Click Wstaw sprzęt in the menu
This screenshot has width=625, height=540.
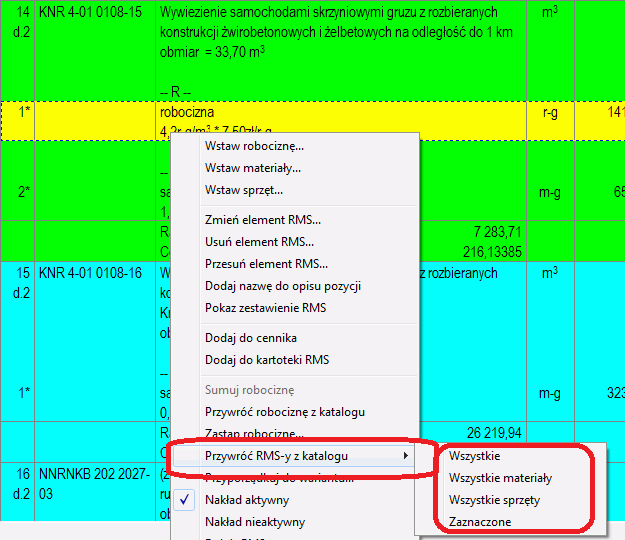[243, 190]
